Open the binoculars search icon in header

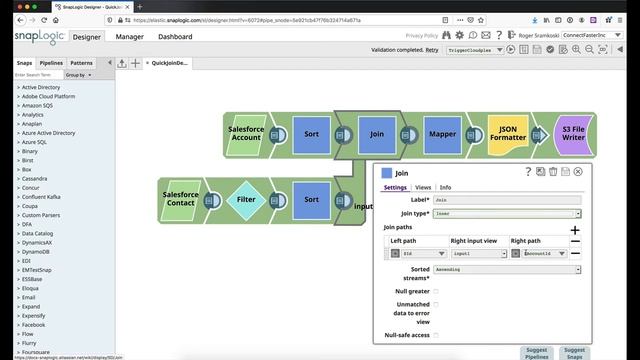tap(446, 36)
